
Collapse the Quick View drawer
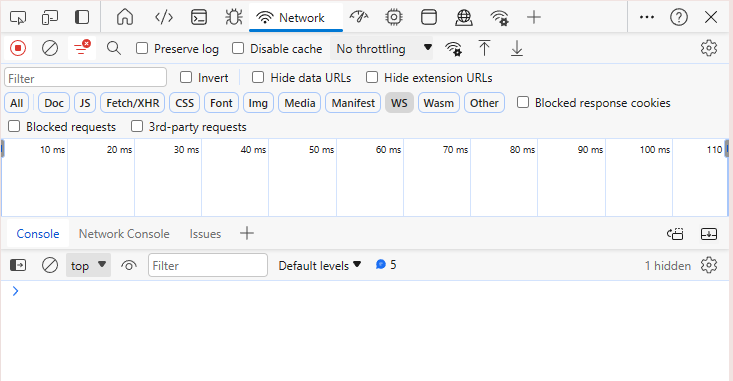[709, 234]
